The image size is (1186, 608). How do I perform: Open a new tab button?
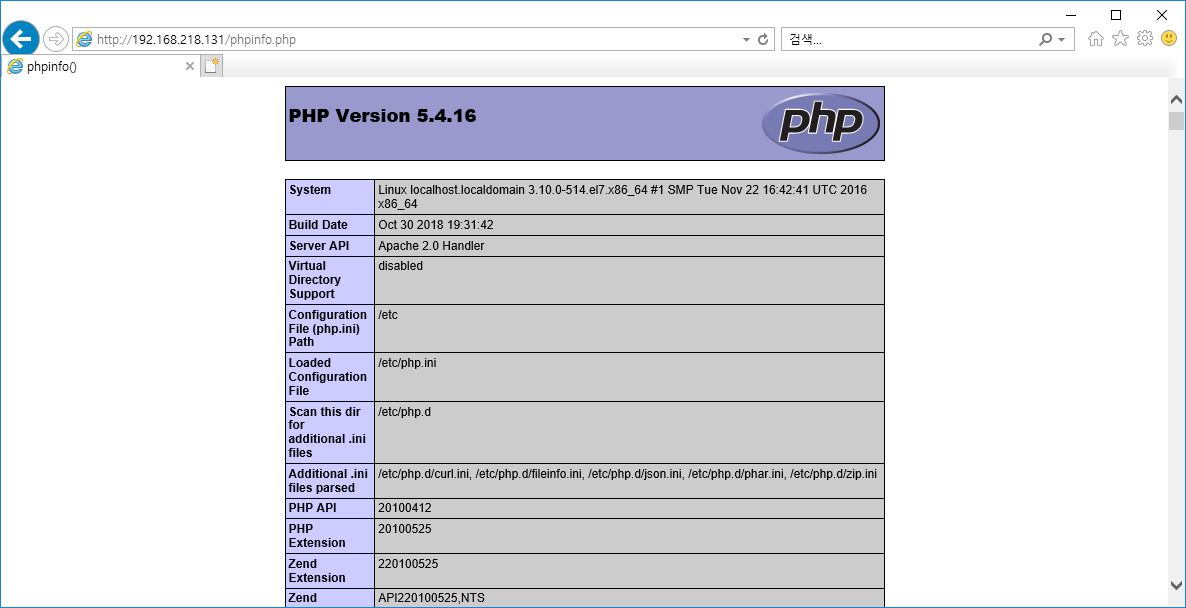(x=212, y=67)
